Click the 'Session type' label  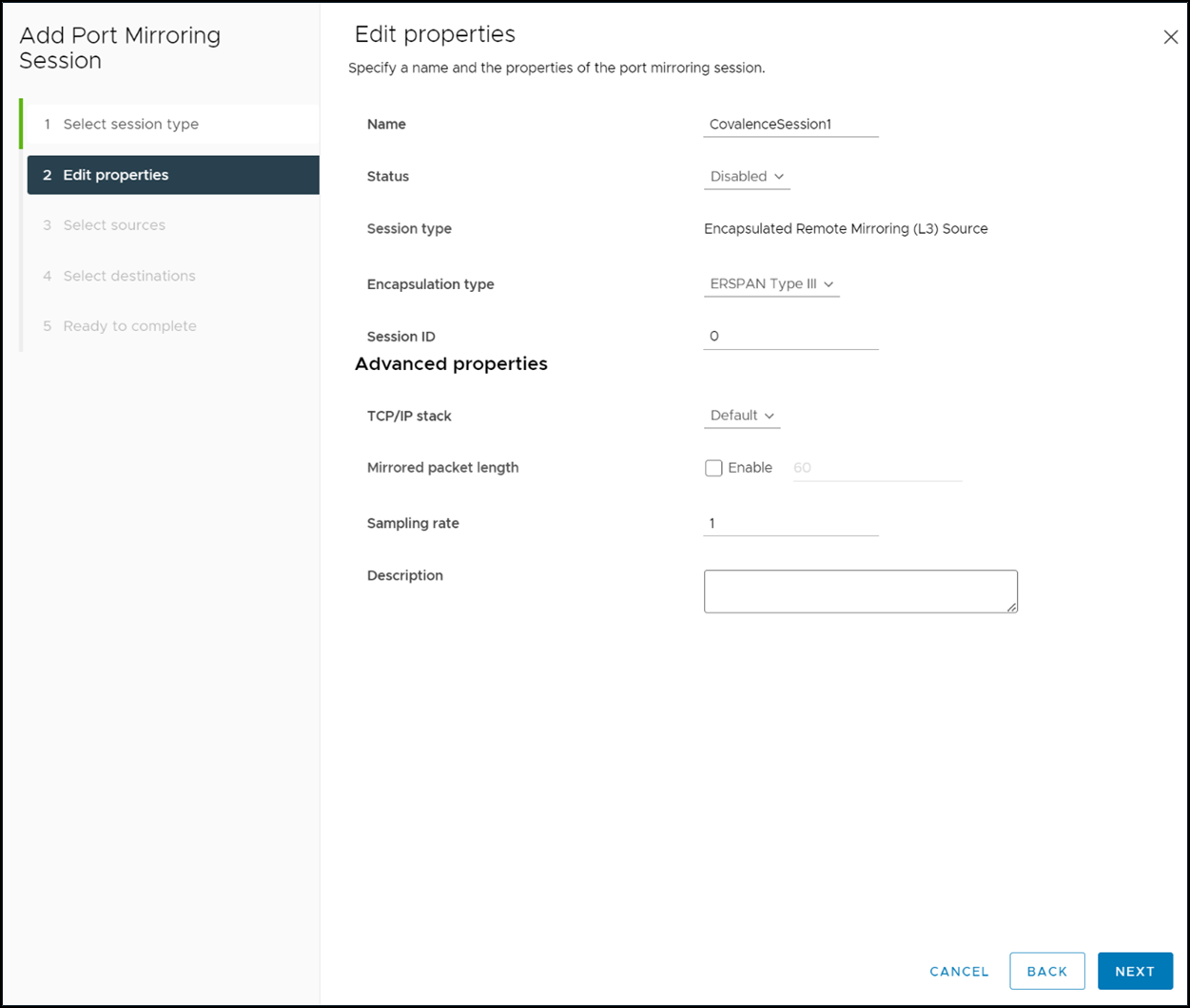tap(409, 229)
